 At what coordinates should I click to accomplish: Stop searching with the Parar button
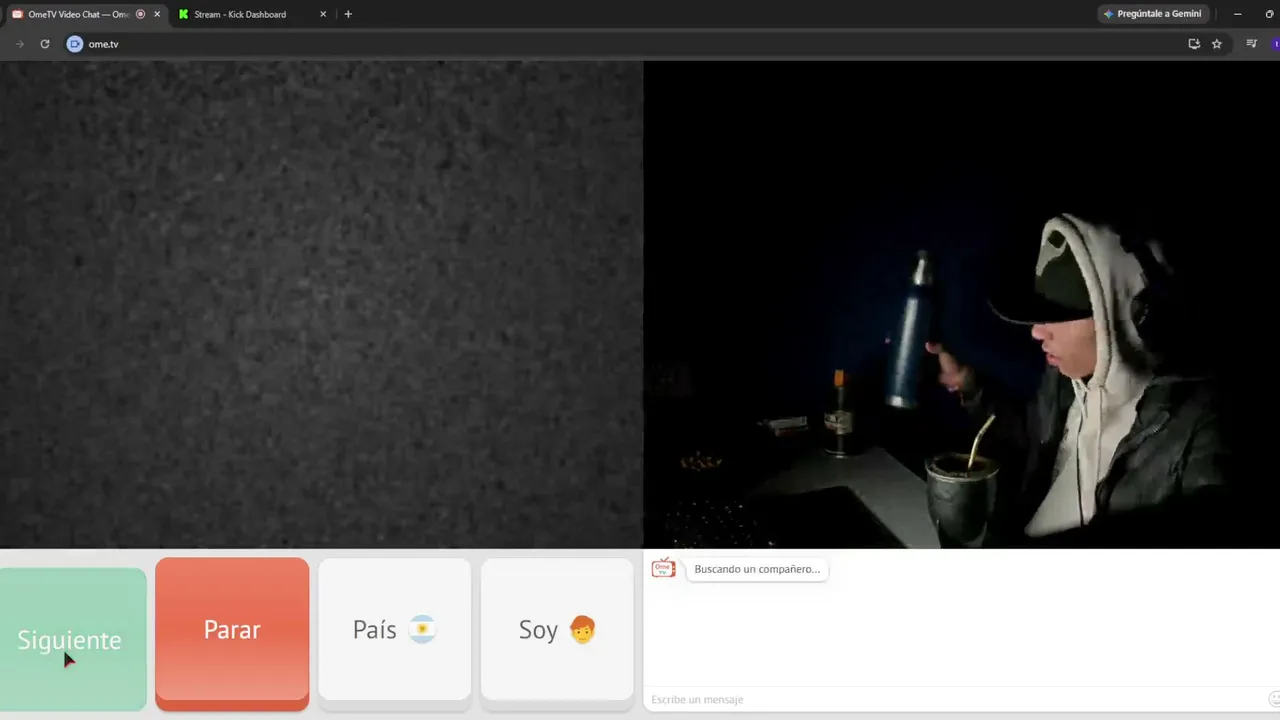click(232, 632)
